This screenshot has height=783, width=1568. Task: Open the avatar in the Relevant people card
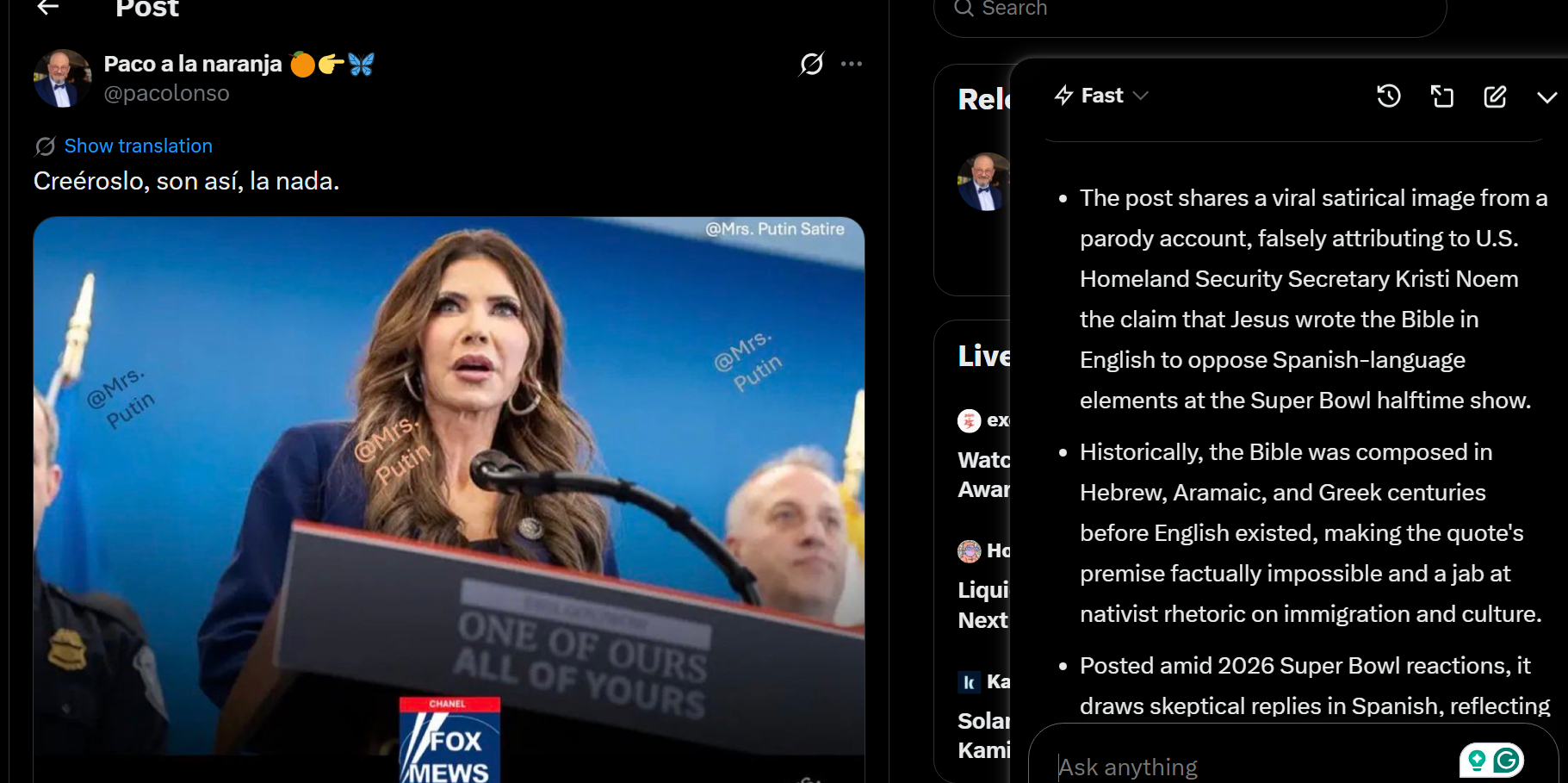click(983, 182)
